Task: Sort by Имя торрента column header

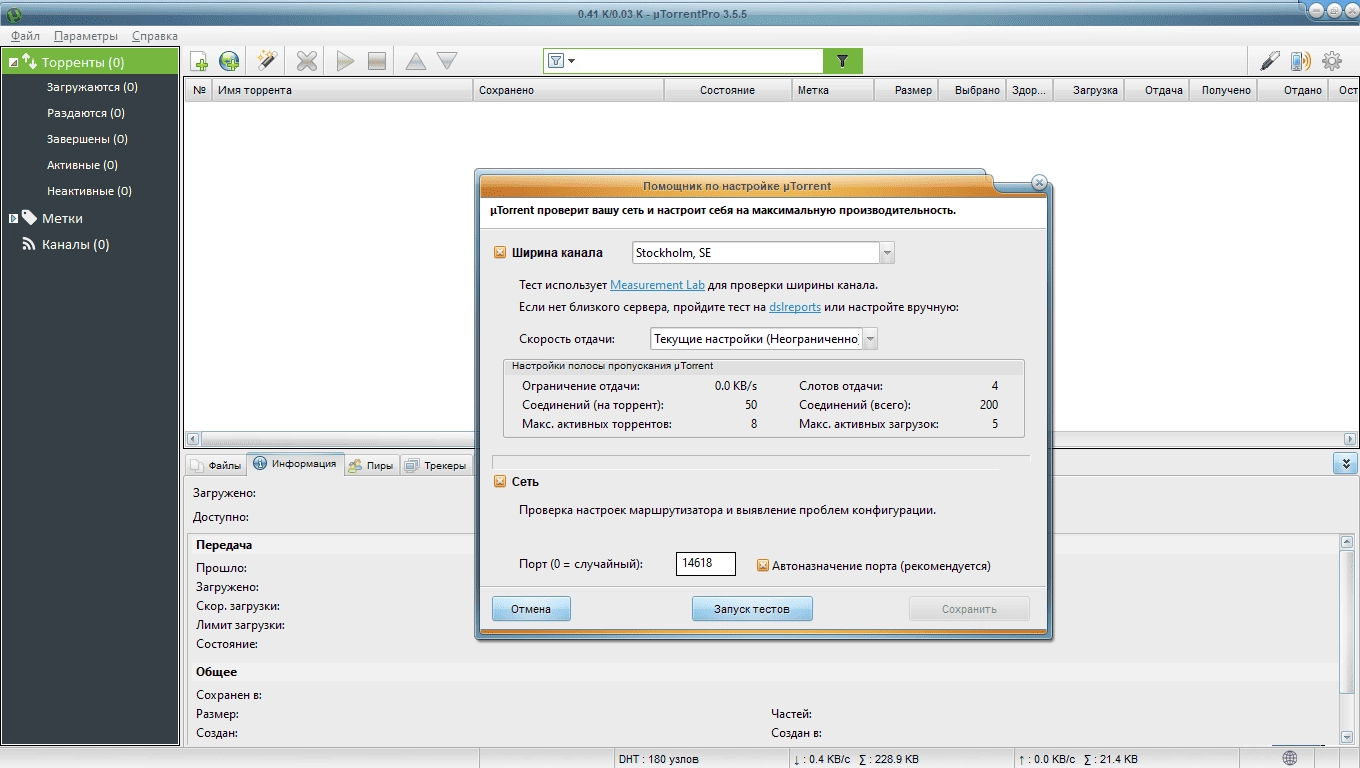Action: (343, 90)
